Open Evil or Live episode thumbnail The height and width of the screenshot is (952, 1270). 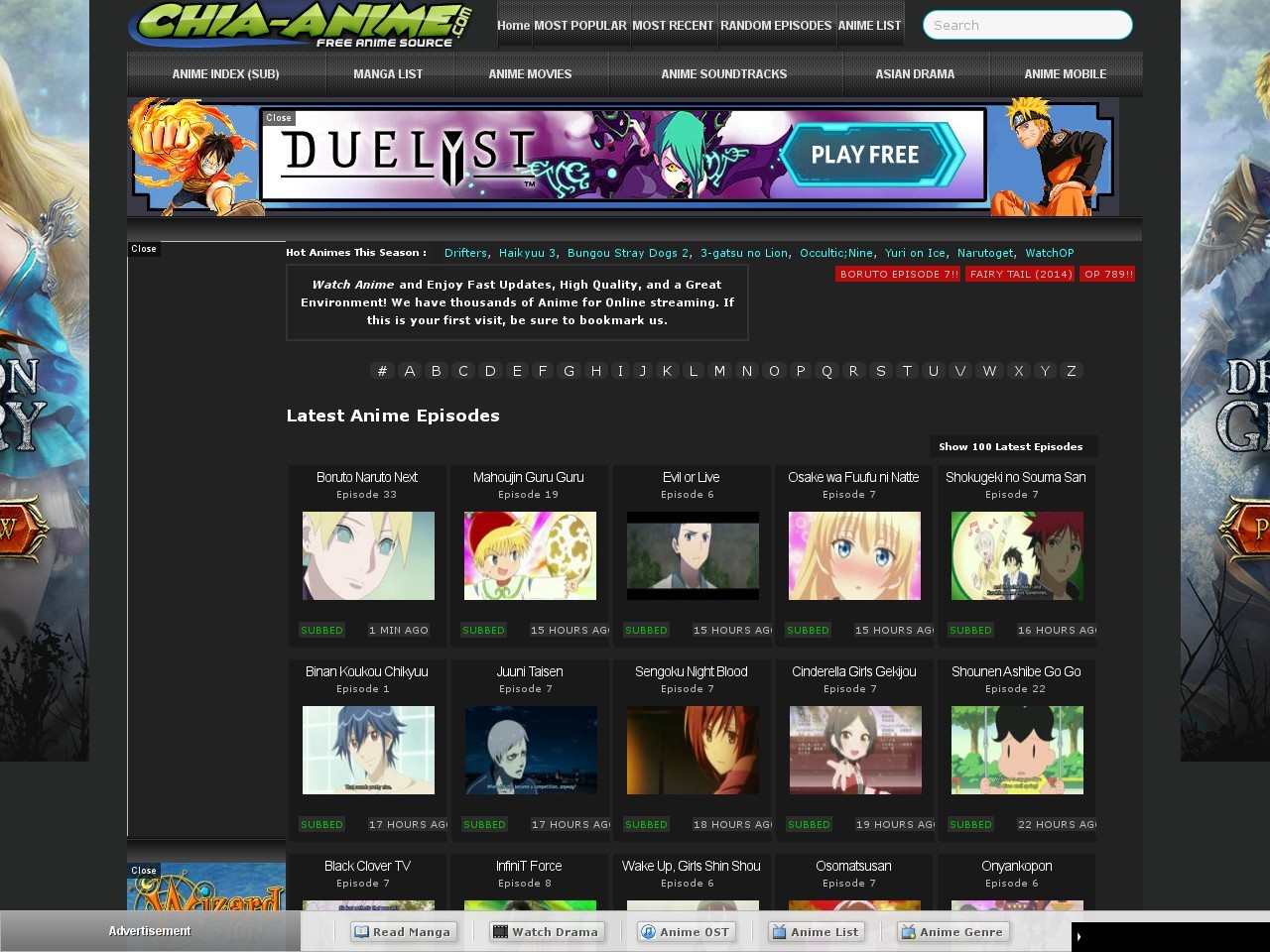pos(693,555)
